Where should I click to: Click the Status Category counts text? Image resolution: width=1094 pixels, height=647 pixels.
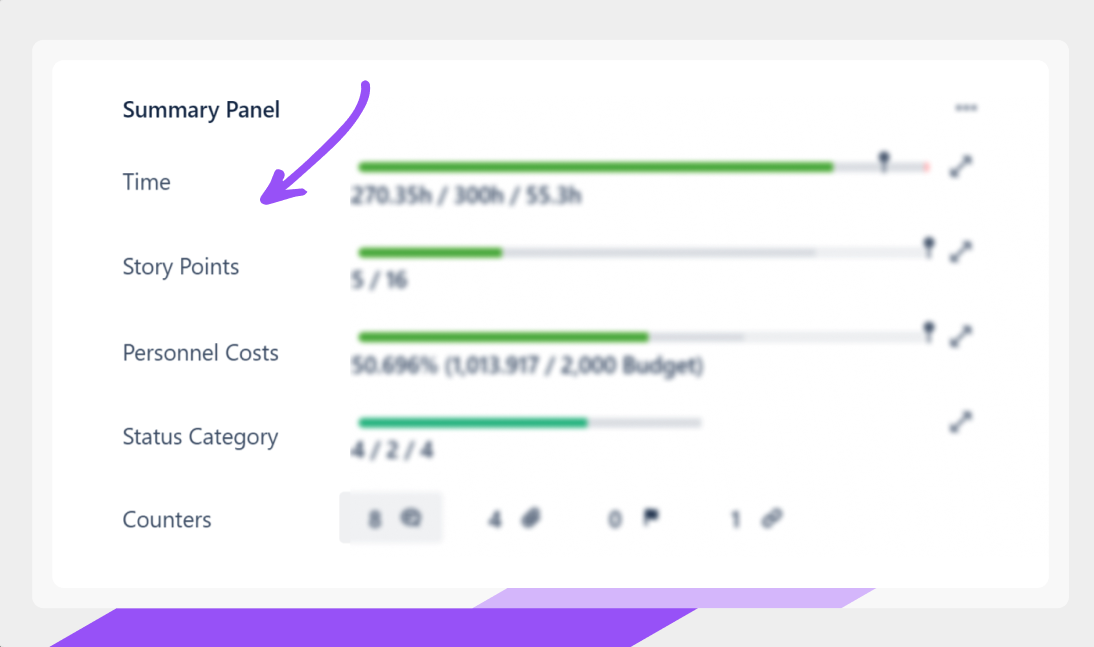[x=392, y=450]
